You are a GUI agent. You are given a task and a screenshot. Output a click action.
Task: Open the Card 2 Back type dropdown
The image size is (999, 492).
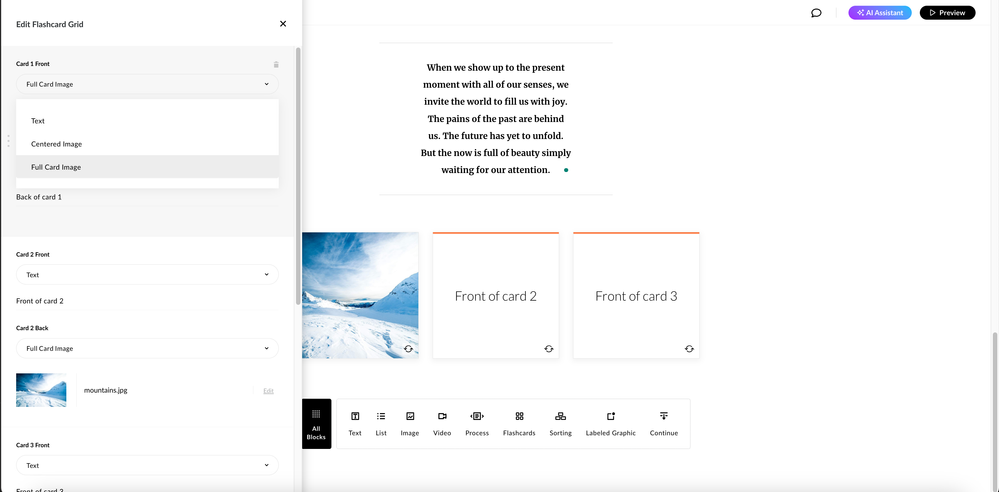point(147,349)
